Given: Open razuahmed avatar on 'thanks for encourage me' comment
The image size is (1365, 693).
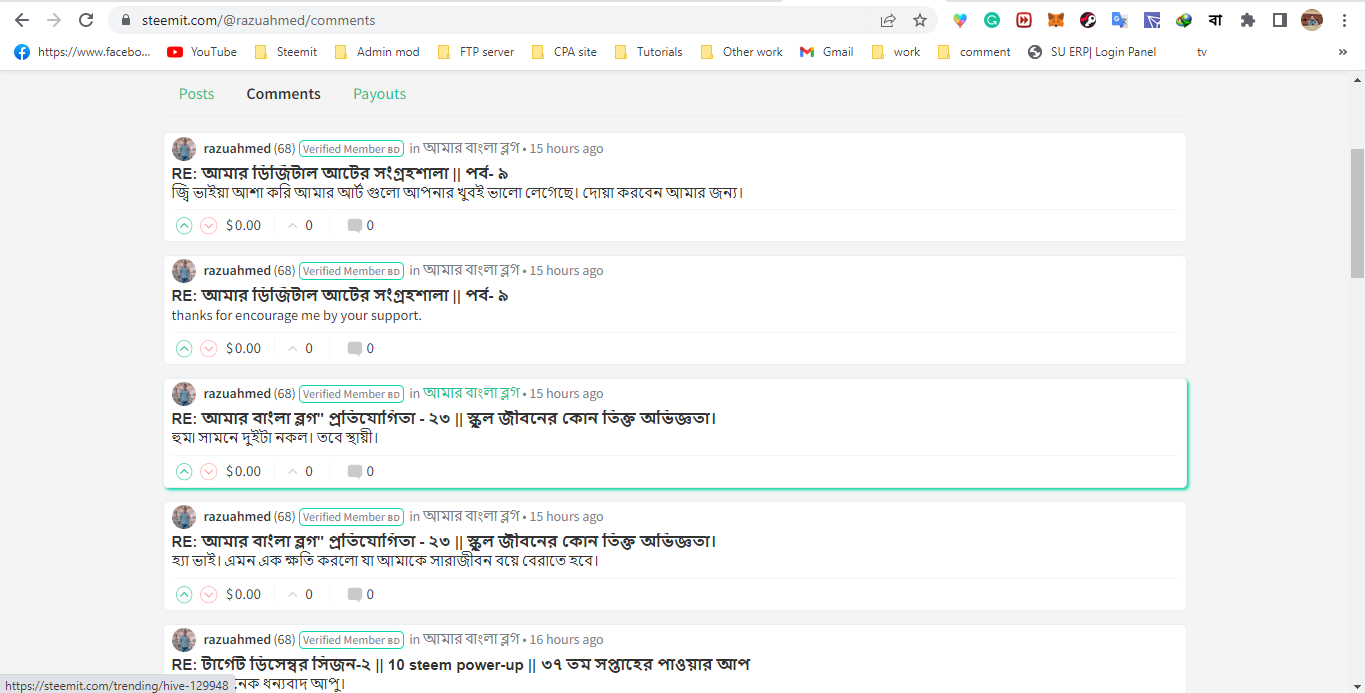Looking at the screenshot, I should coord(184,271).
